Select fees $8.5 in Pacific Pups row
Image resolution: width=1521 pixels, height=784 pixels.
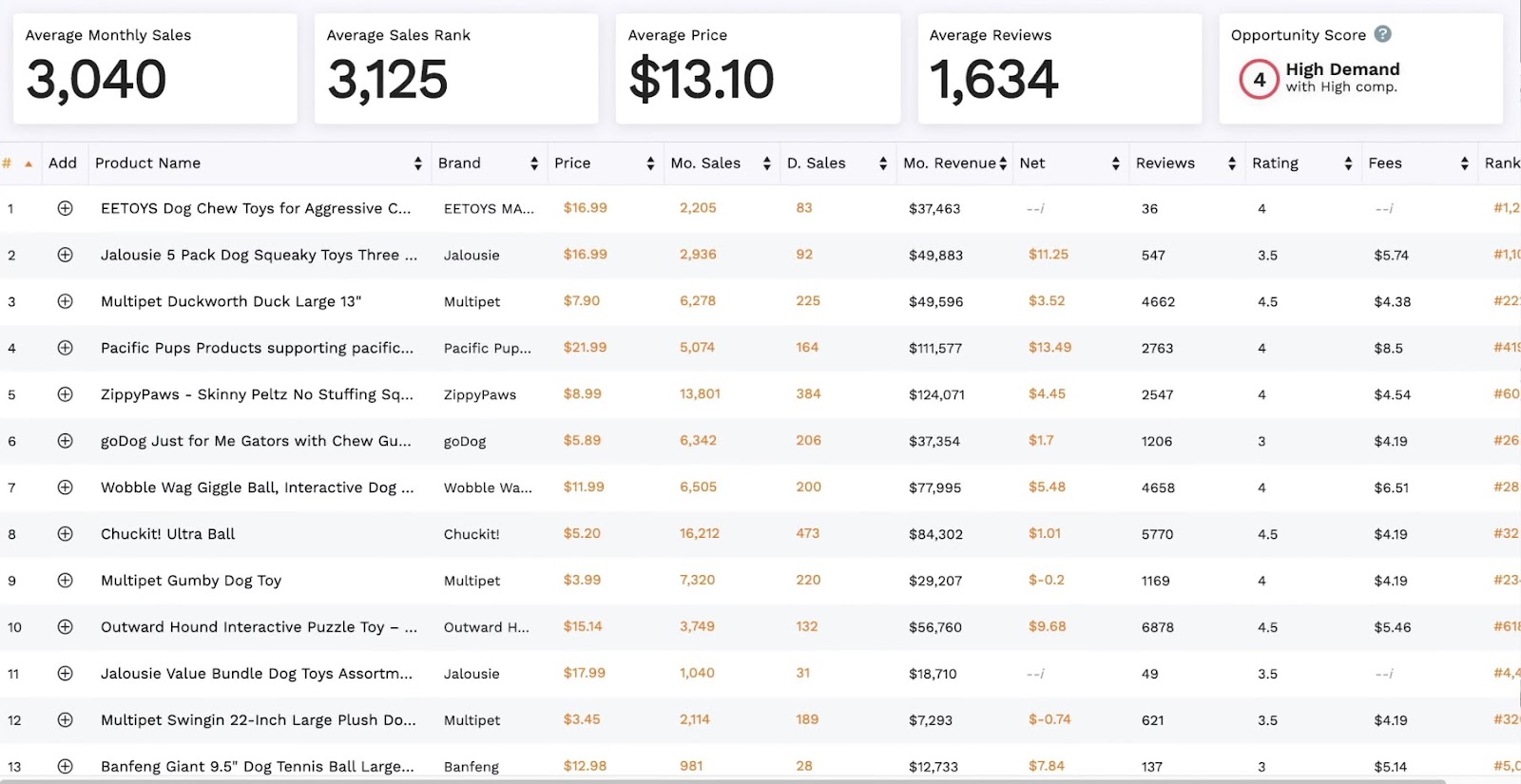tap(1388, 349)
